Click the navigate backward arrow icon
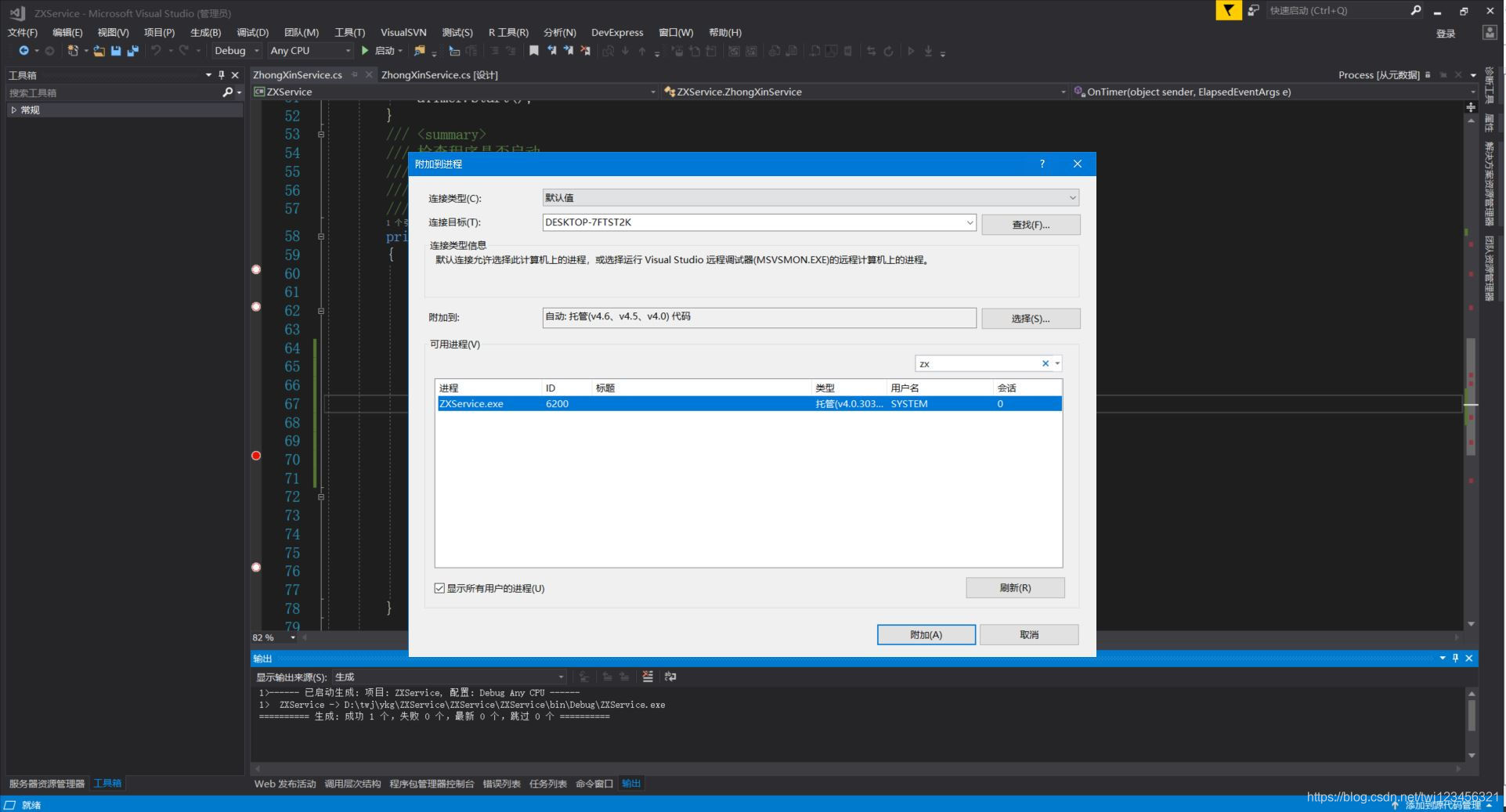The width and height of the screenshot is (1506, 812). pyautogui.click(x=23, y=51)
